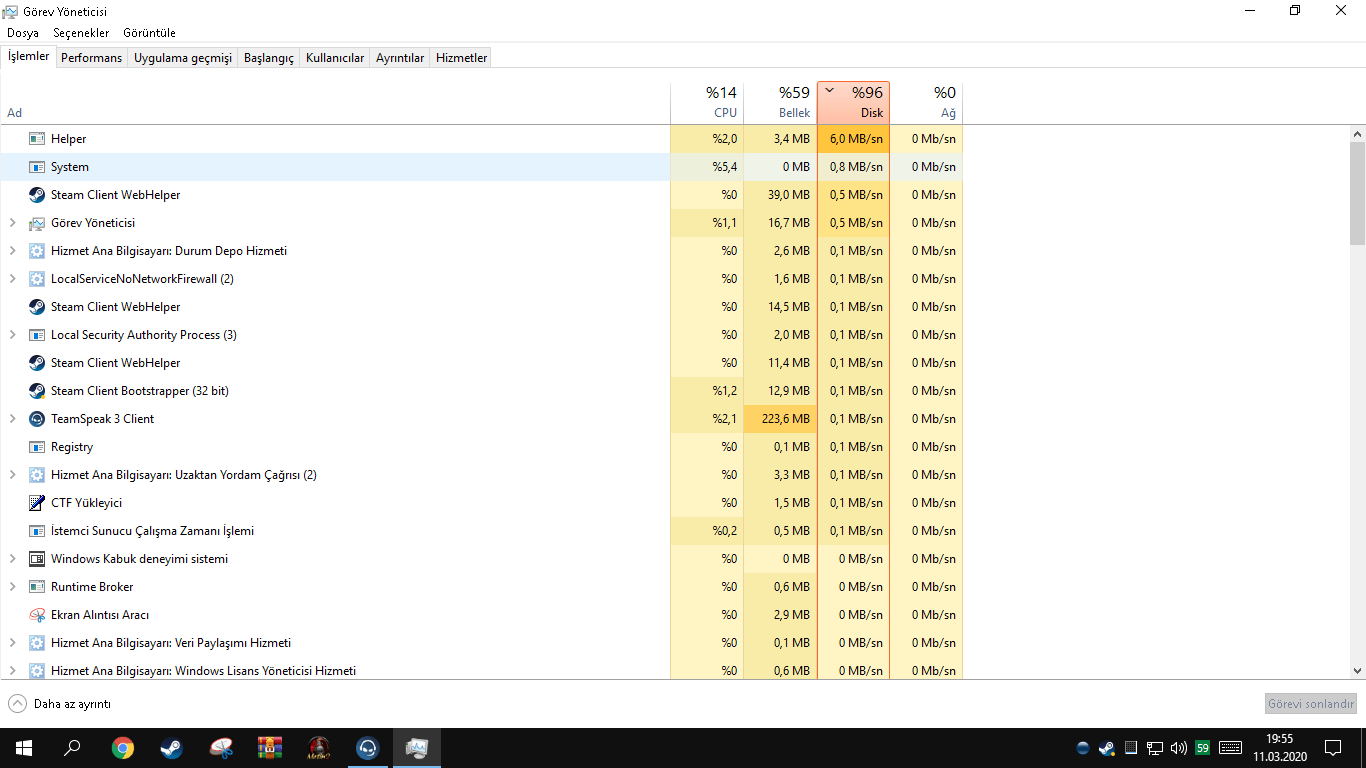Open WinRAR from the taskbar
Image resolution: width=1366 pixels, height=768 pixels.
270,748
